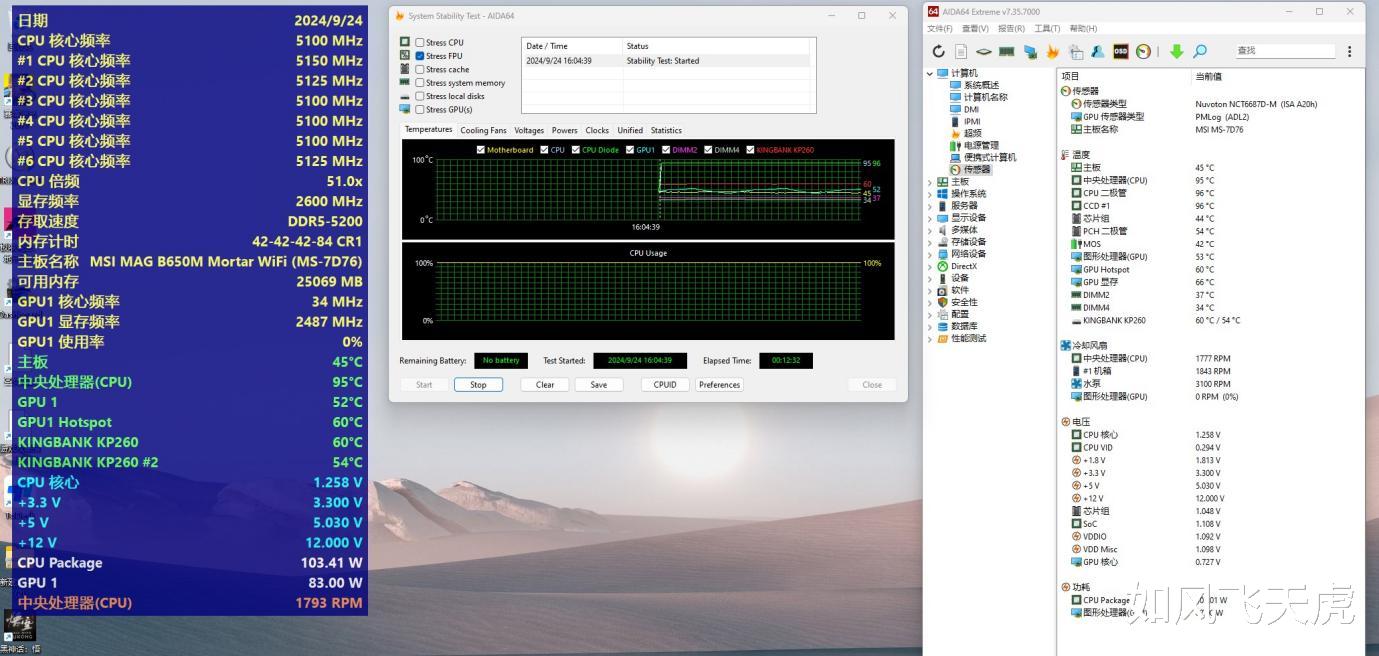Launch System Stability Test via flame toolbar icon
Viewport: 1379px width, 656px height.
pos(1053,51)
